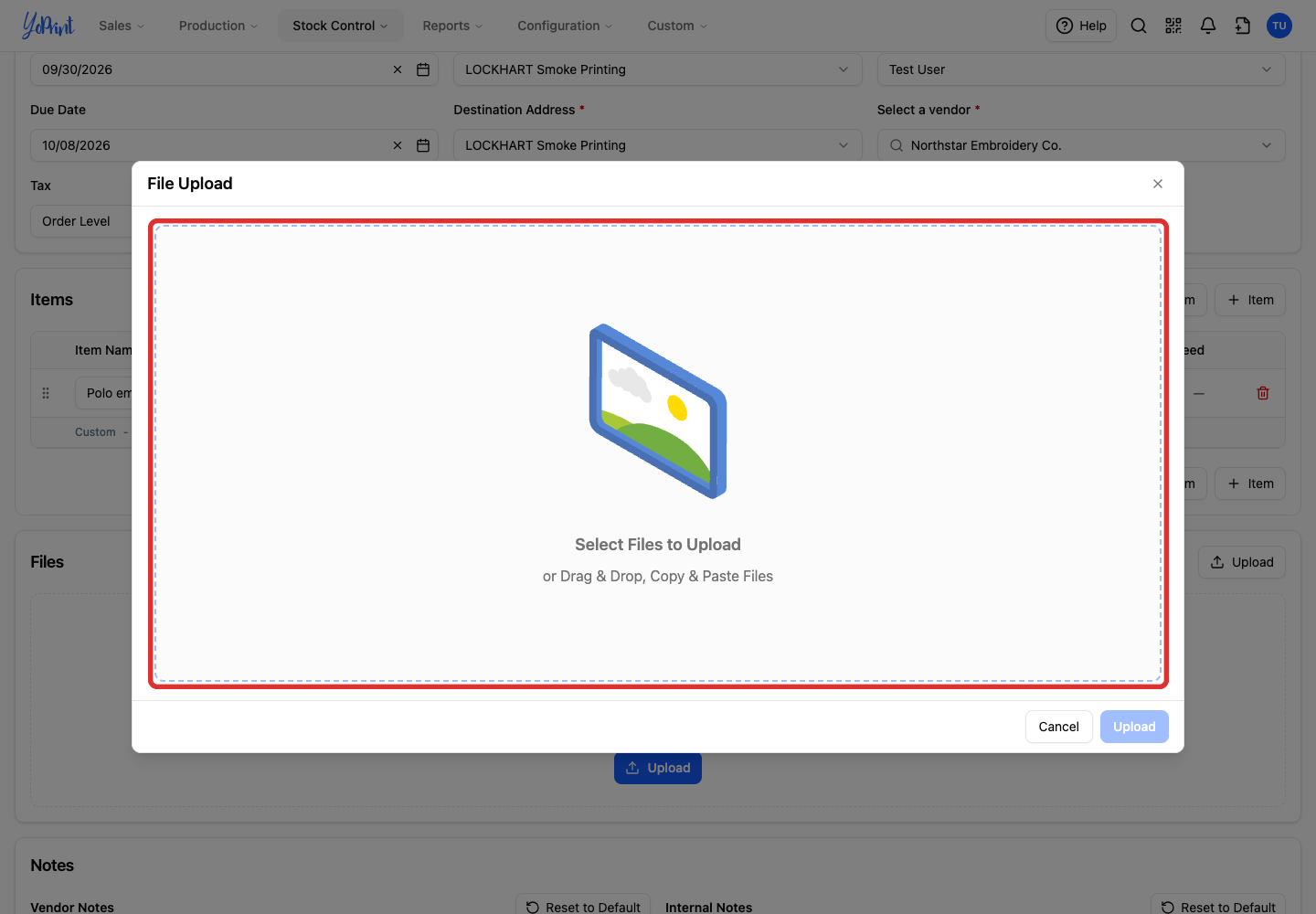This screenshot has width=1316, height=914.
Task: Expand the Destination Address dropdown
Action: [x=658, y=145]
